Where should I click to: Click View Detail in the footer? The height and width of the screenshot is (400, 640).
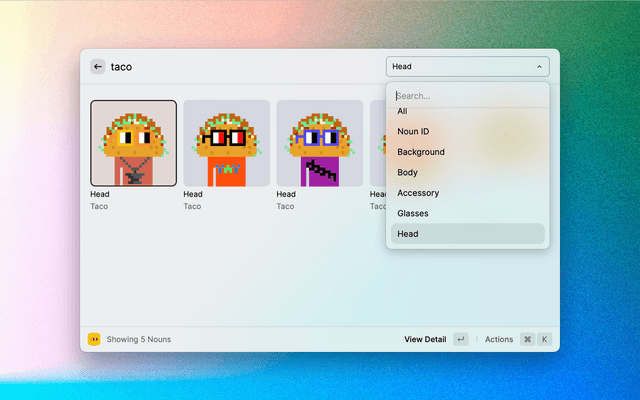coord(425,339)
